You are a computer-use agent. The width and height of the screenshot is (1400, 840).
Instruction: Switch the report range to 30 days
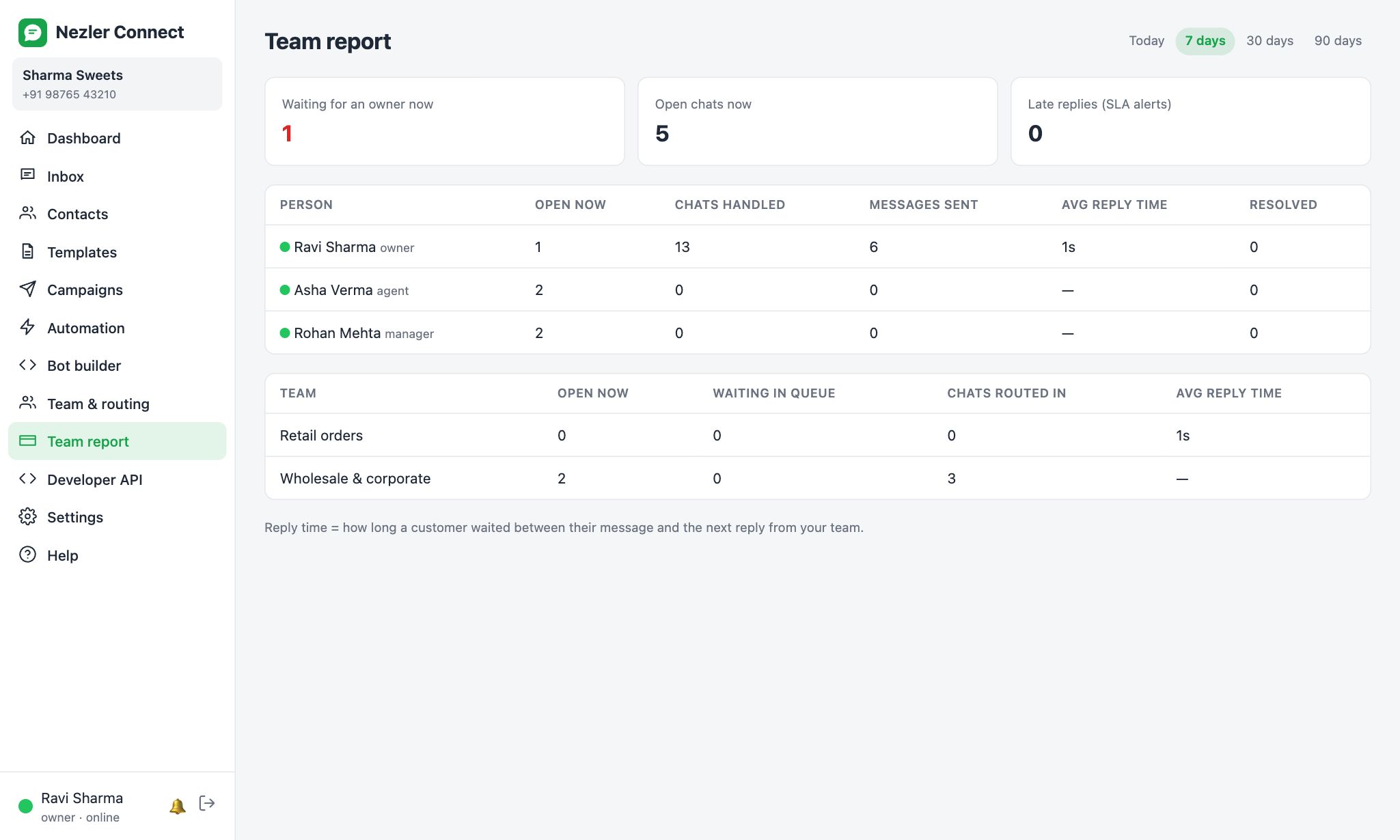(1269, 41)
